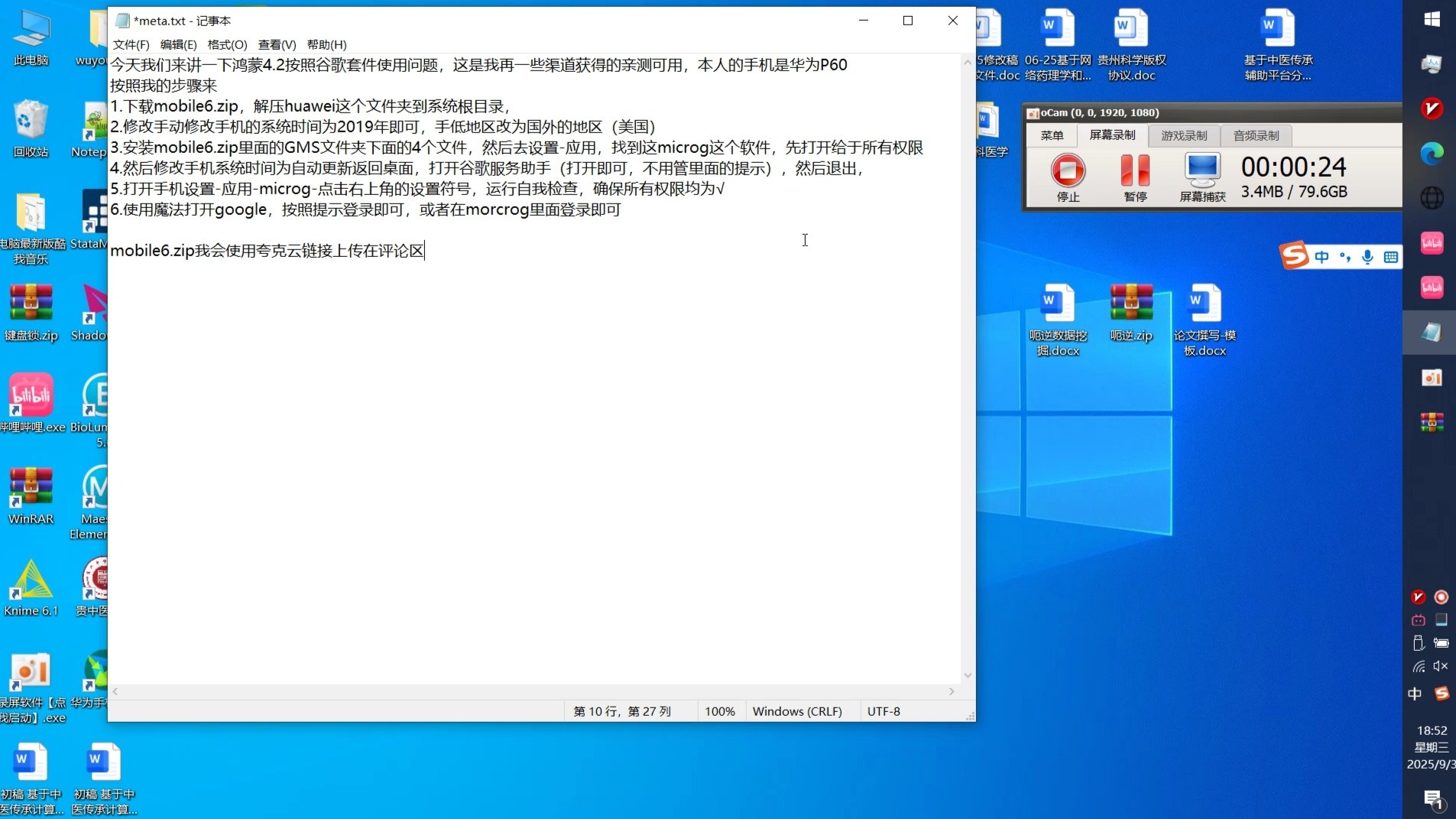Click the Notepad vertical scrollbar down arrow
The height and width of the screenshot is (819, 1456).
tap(968, 675)
